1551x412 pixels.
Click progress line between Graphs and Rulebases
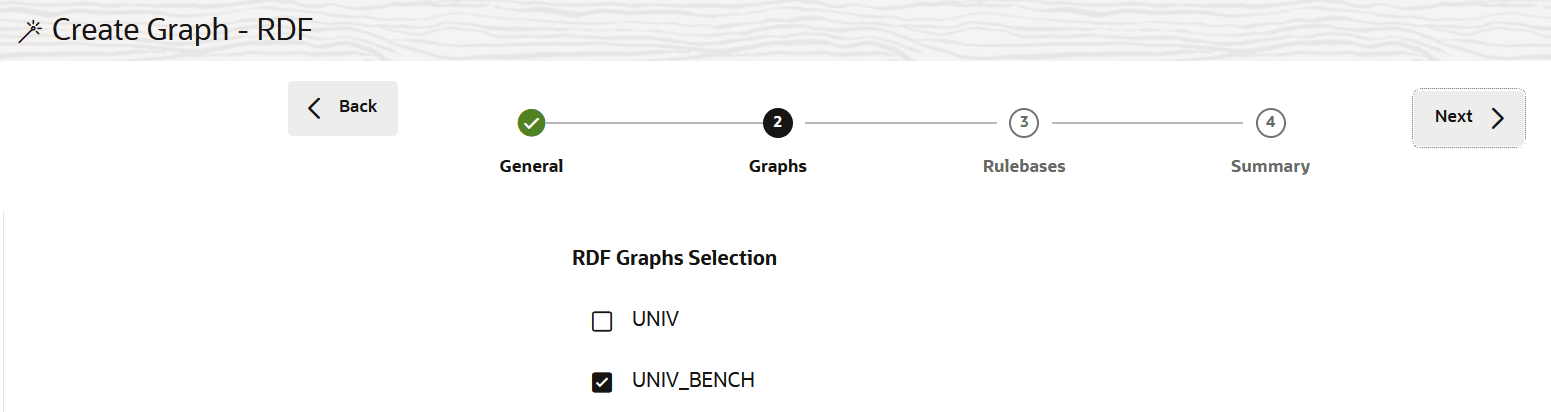coord(900,123)
